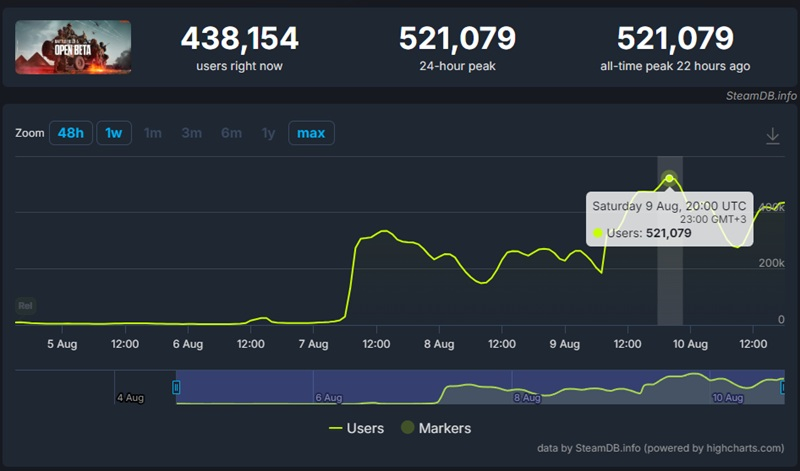Pick the 1y zoom option
Viewport: 800px width, 471px height.
268,133
